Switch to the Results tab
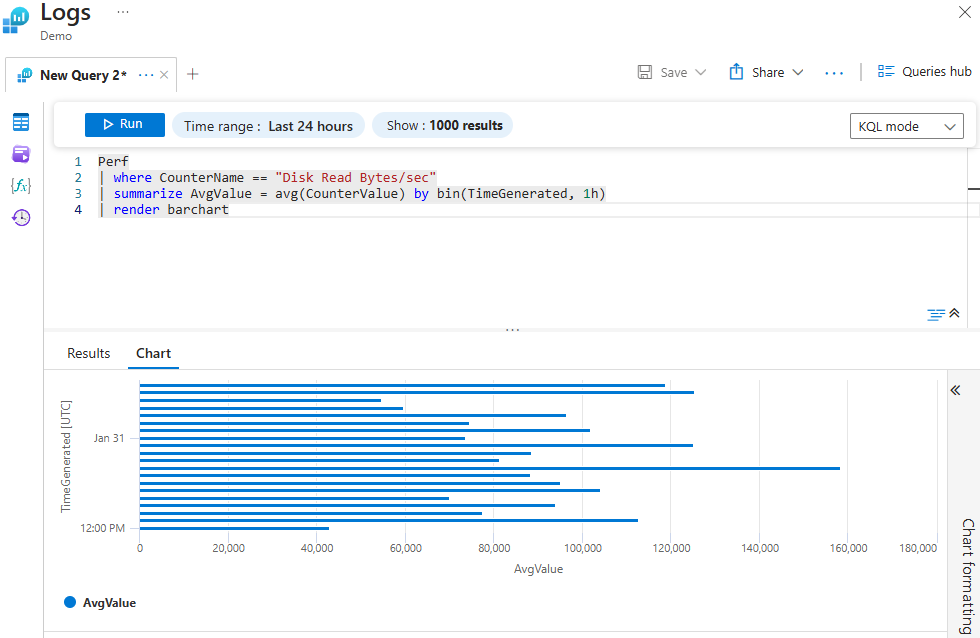Image resolution: width=980 pixels, height=638 pixels. (89, 353)
